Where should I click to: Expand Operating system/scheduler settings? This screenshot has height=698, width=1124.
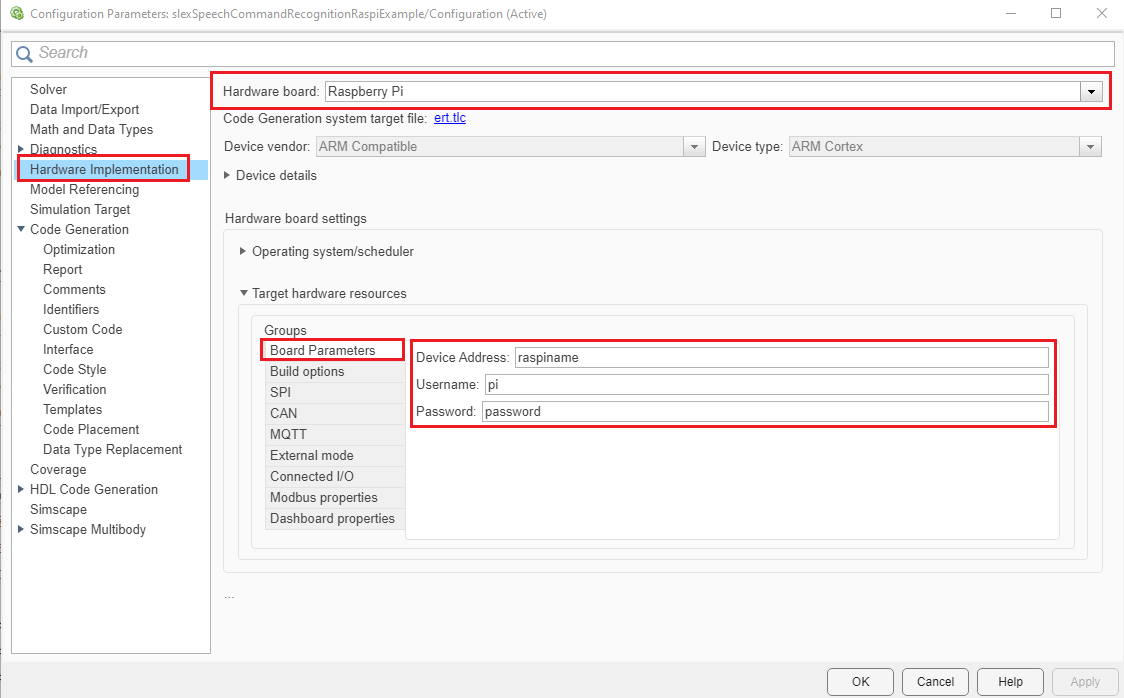pos(243,251)
